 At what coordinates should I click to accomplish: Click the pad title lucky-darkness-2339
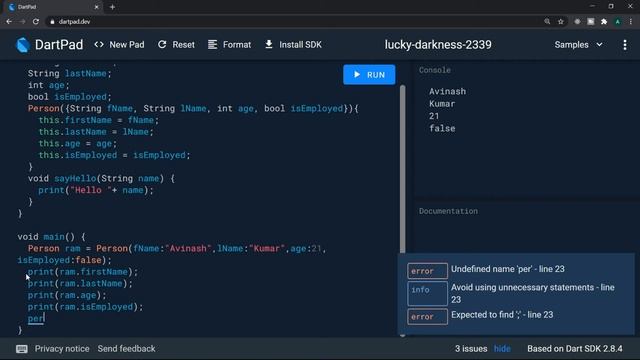click(x=438, y=45)
